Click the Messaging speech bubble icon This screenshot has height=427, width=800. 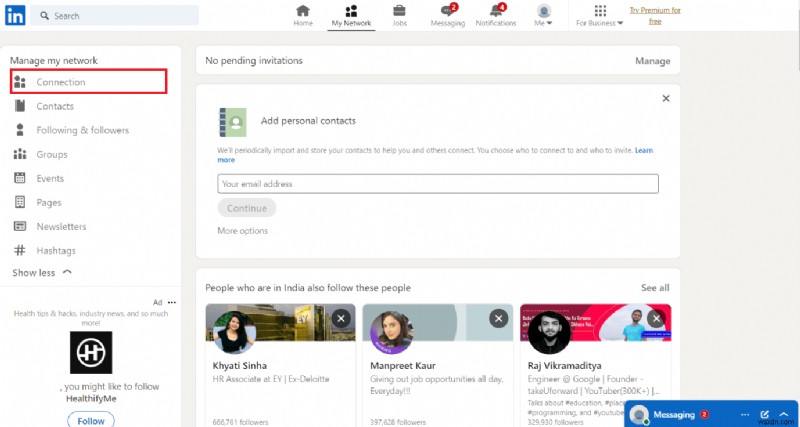click(x=447, y=11)
